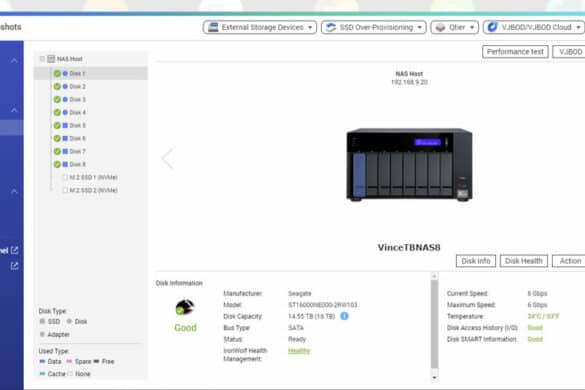Click the IP address 192.168.9.20
Screen dimensions: 585x390
(409, 82)
